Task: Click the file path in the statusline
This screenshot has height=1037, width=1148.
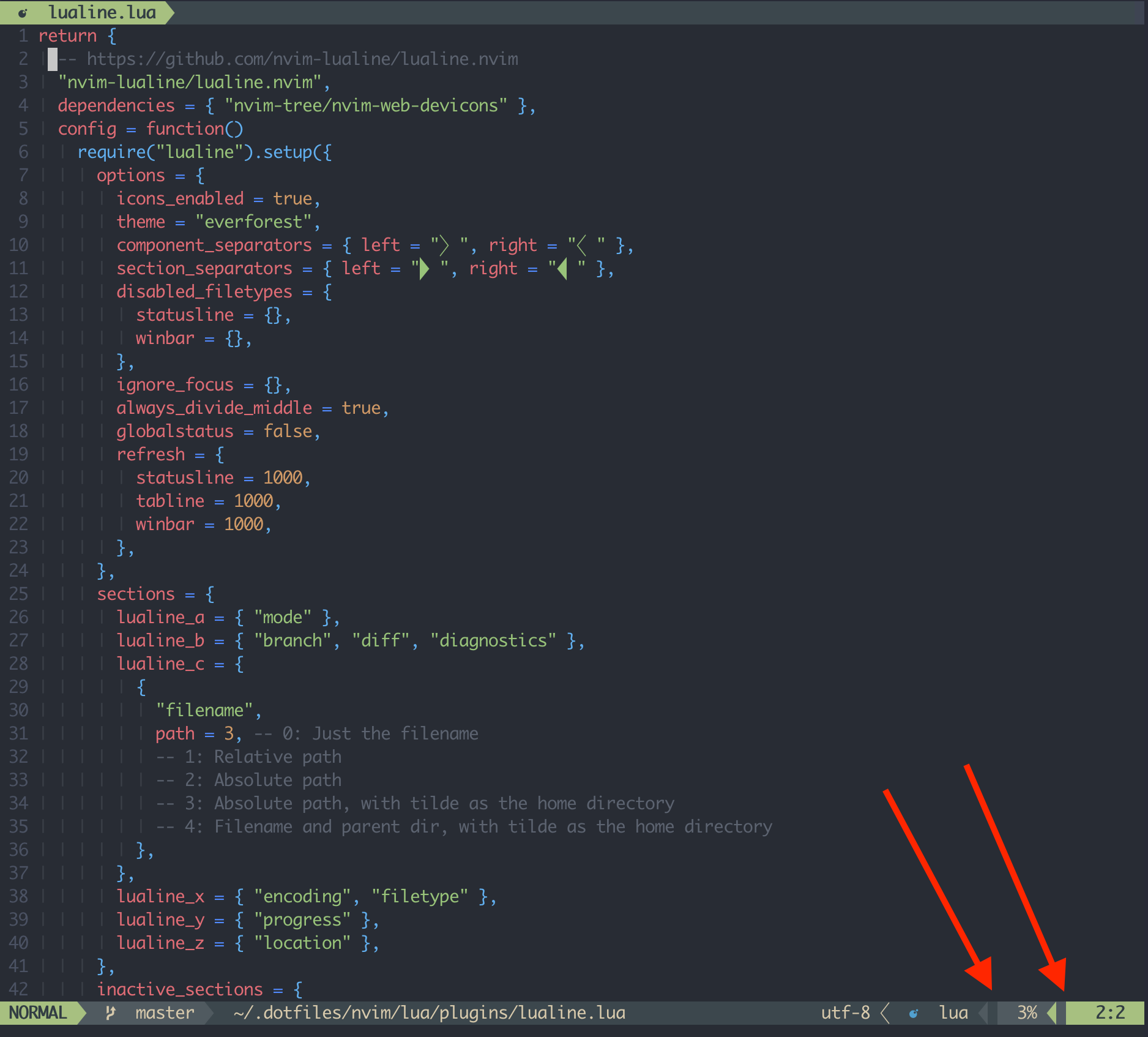Action: [x=428, y=1013]
